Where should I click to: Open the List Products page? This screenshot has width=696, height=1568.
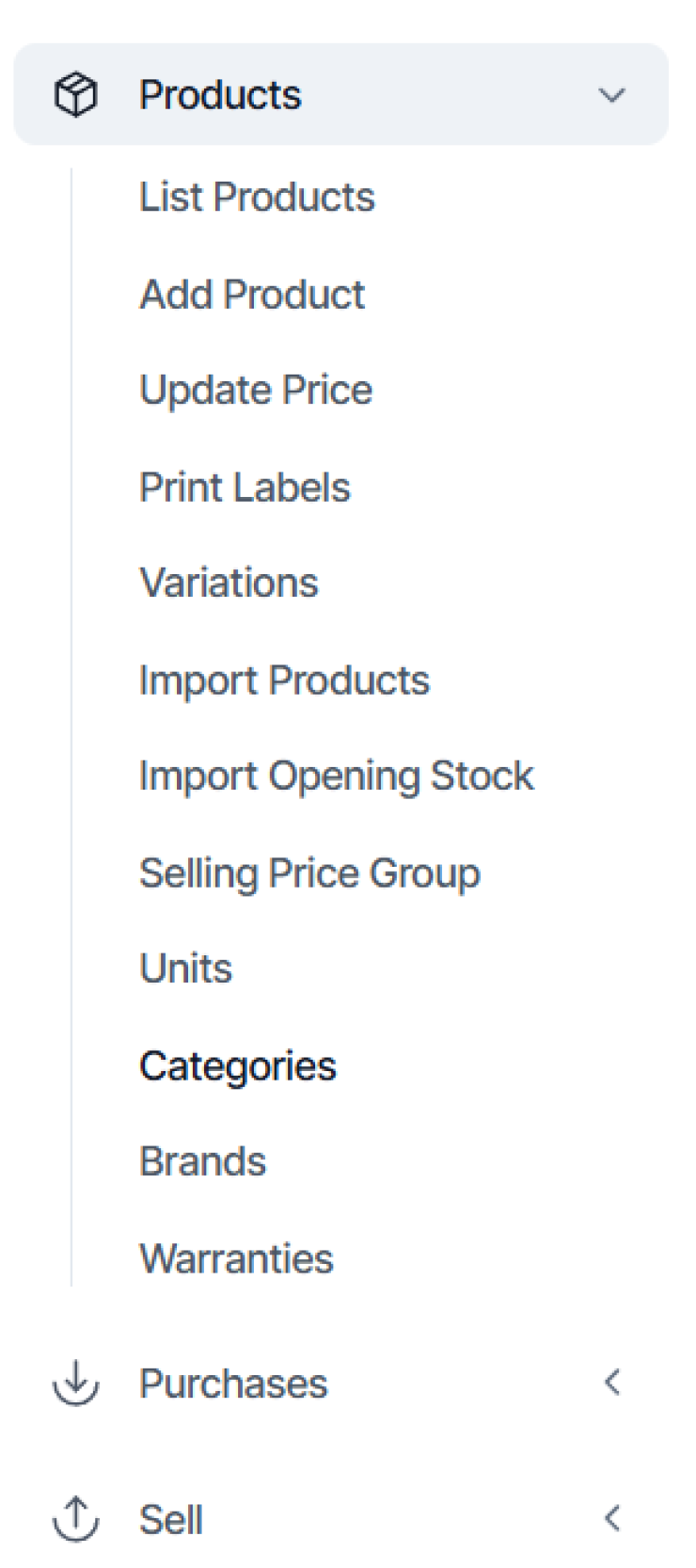point(257,198)
